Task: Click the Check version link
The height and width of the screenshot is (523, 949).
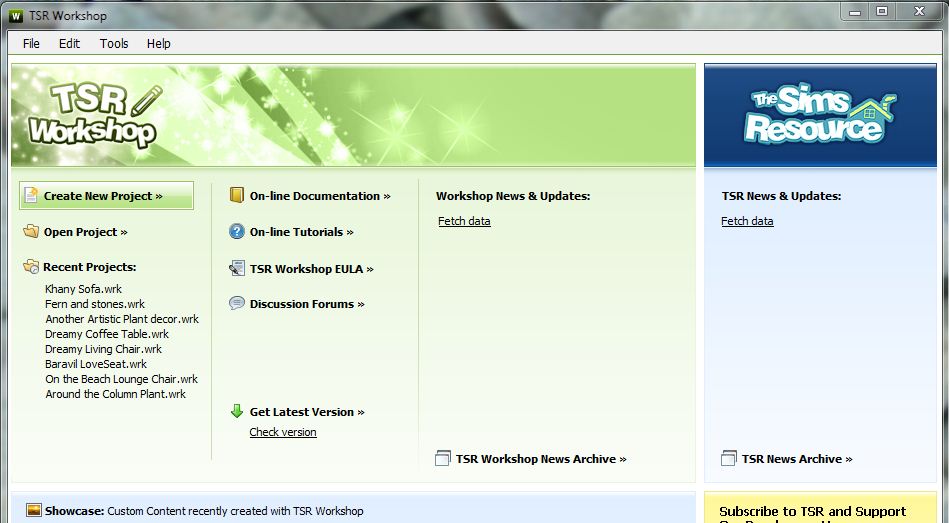Action: [283, 432]
